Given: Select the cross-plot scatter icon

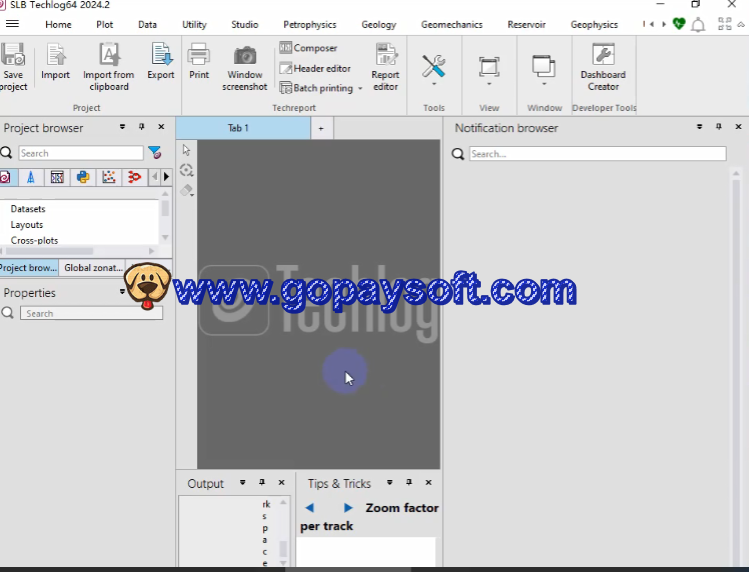Looking at the screenshot, I should 109,177.
